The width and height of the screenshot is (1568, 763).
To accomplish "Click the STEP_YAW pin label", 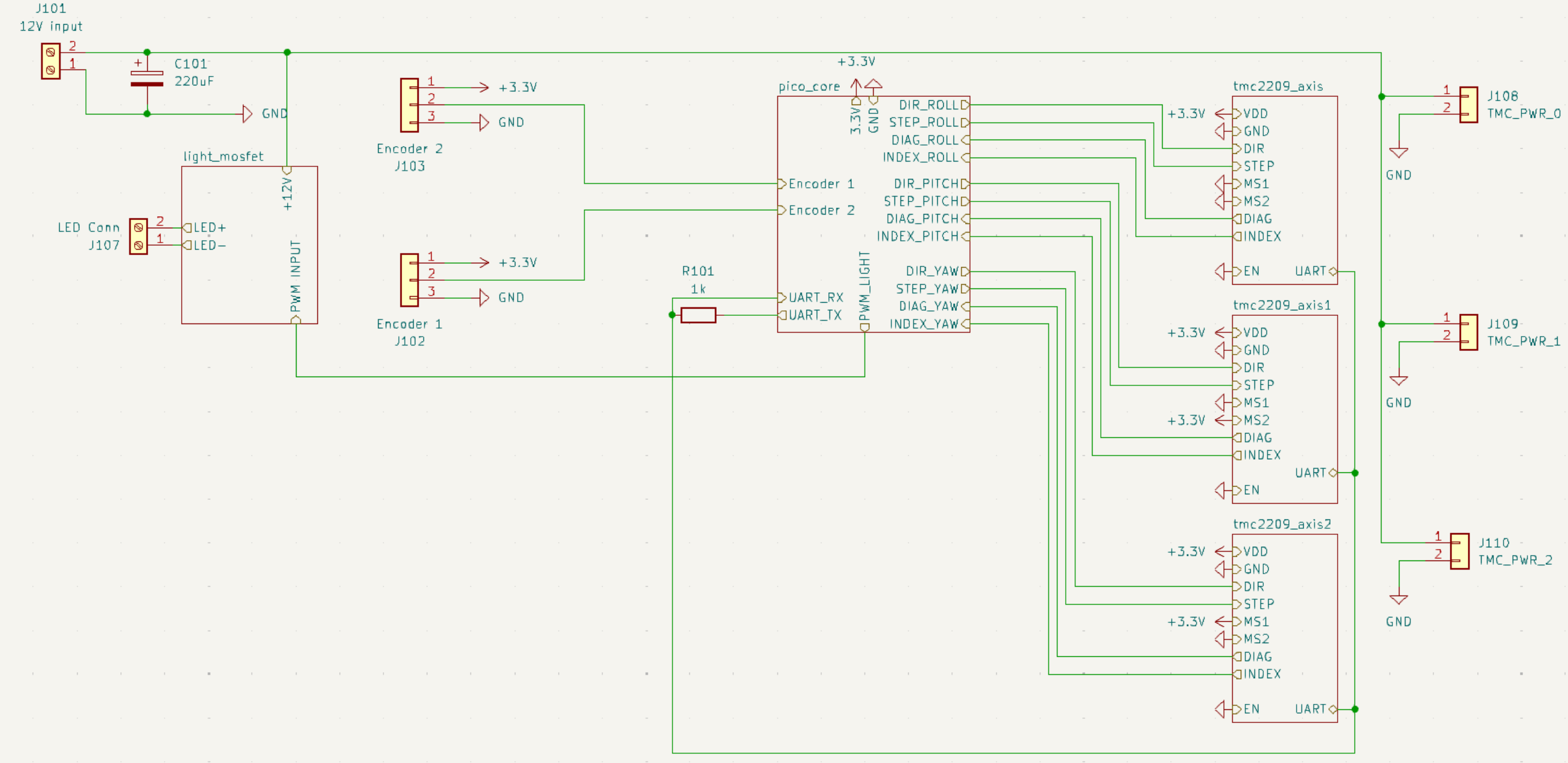I will pos(932,288).
